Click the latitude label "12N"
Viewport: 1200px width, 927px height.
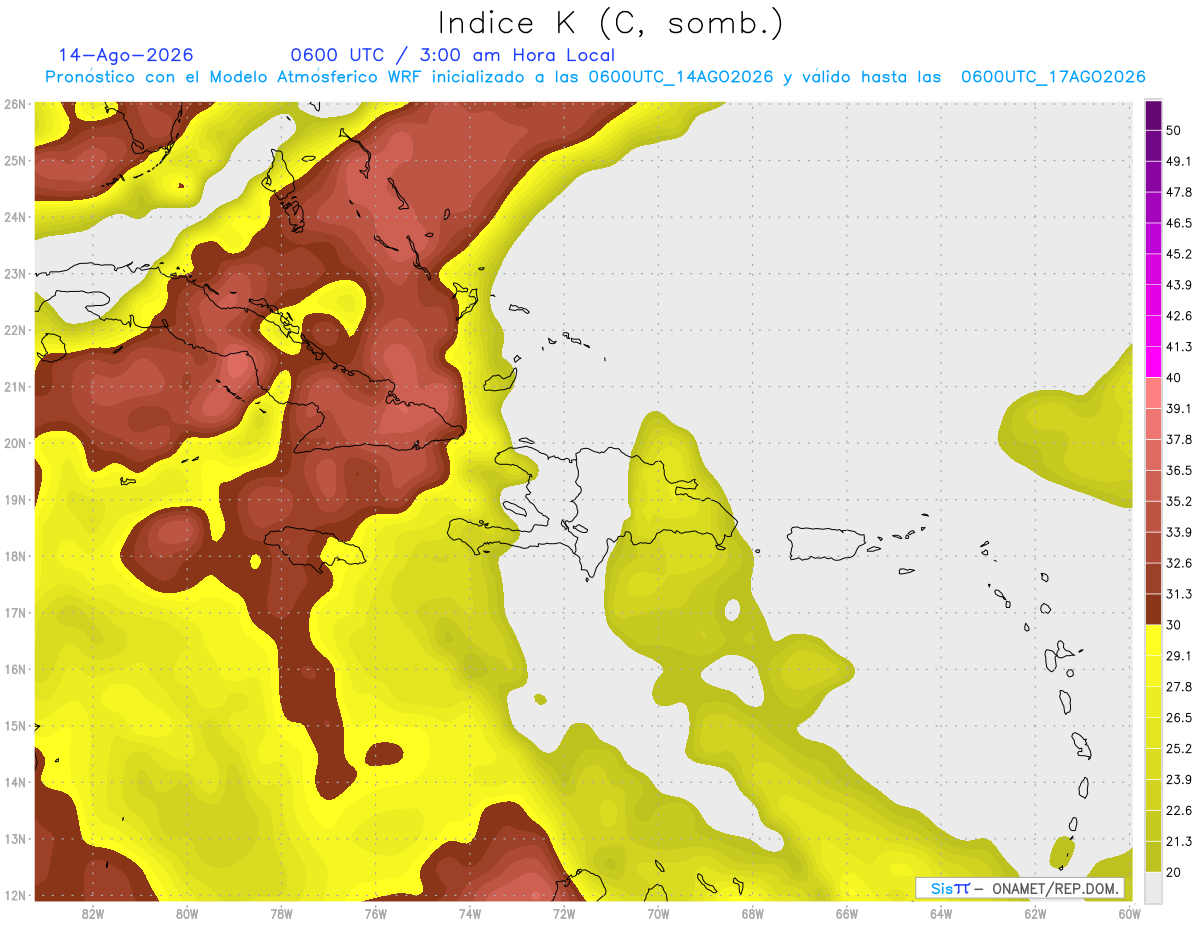click(15, 895)
